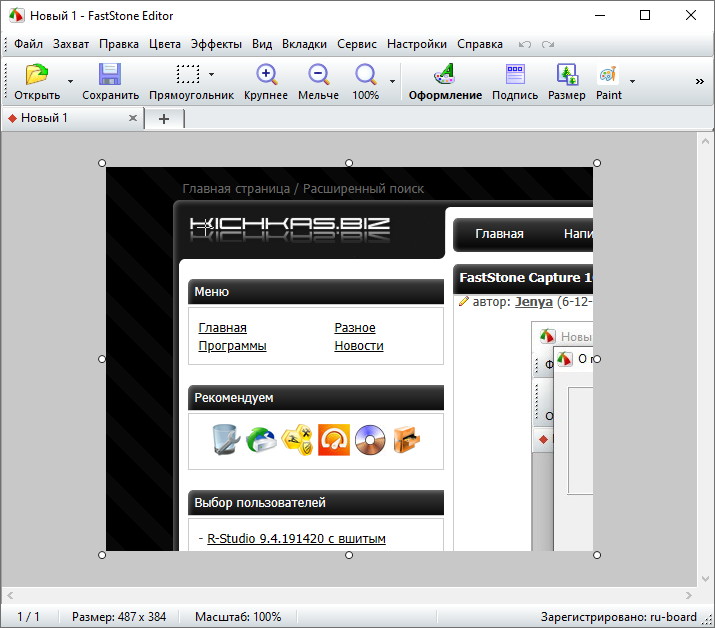The image size is (715, 628).
Task: Open the Сервис menu
Action: (x=357, y=44)
